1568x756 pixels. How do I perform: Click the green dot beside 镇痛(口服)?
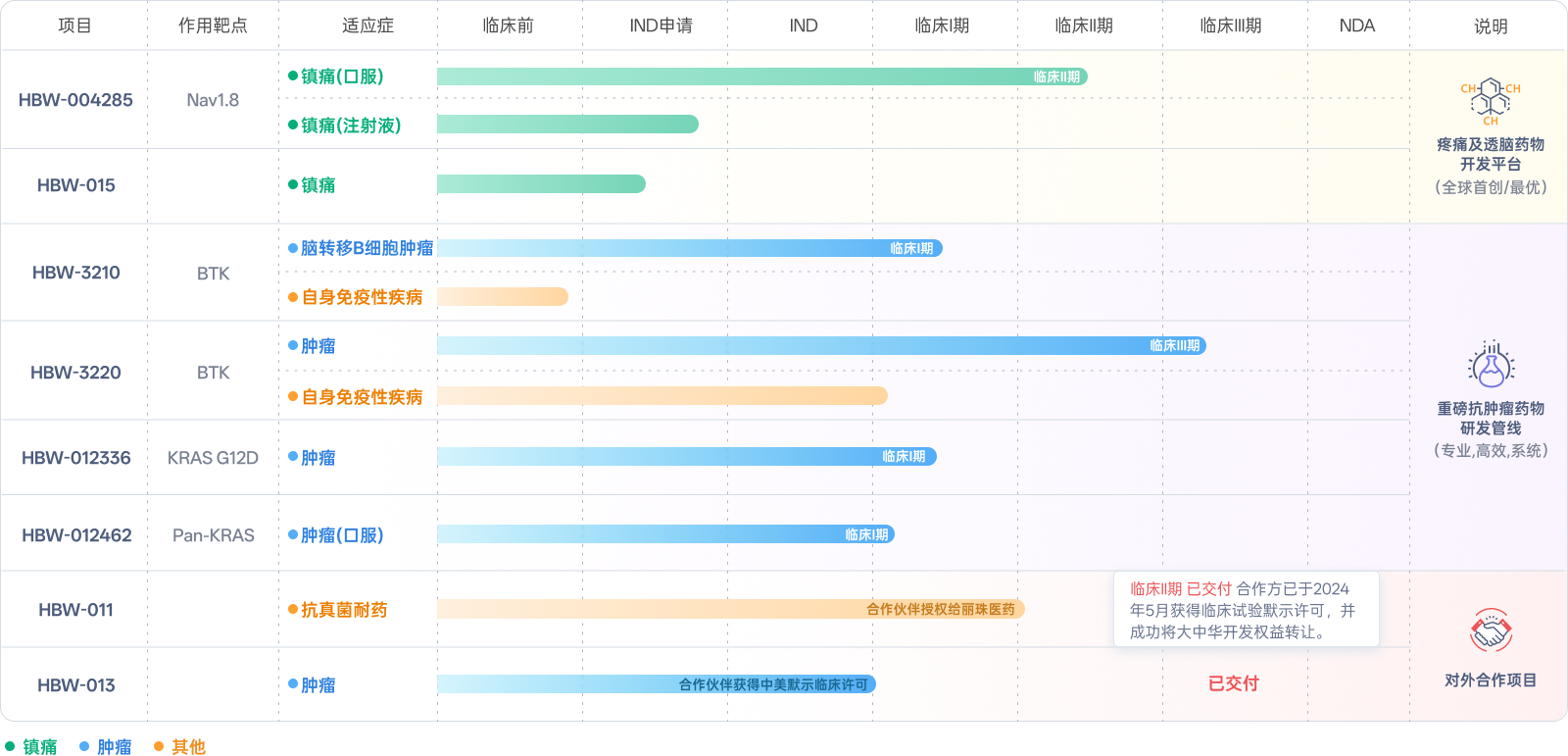[x=293, y=76]
